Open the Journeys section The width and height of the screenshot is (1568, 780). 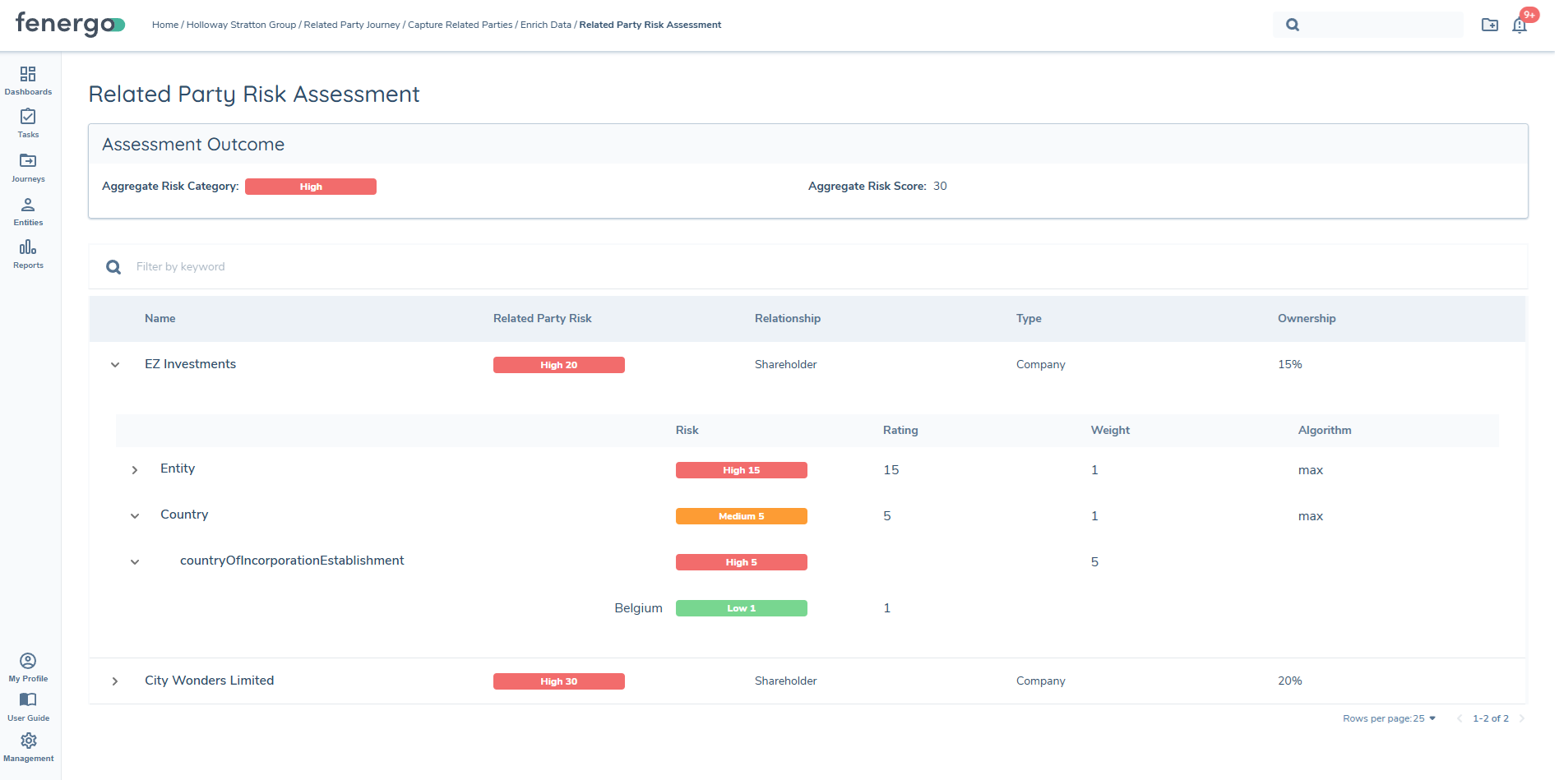28,166
